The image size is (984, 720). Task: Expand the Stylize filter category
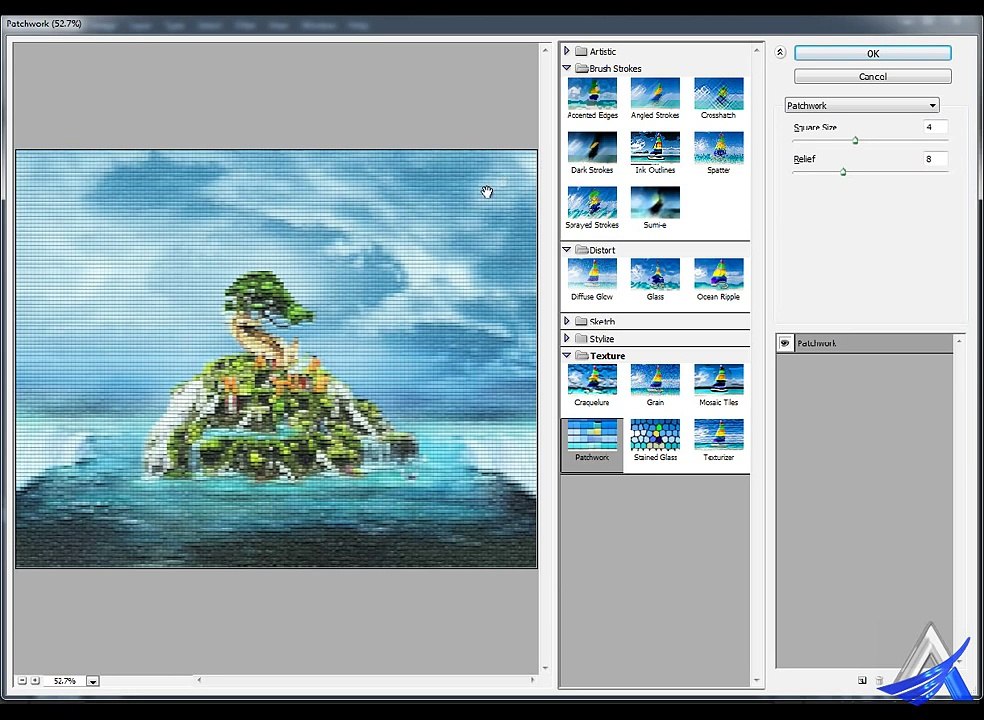[567, 338]
